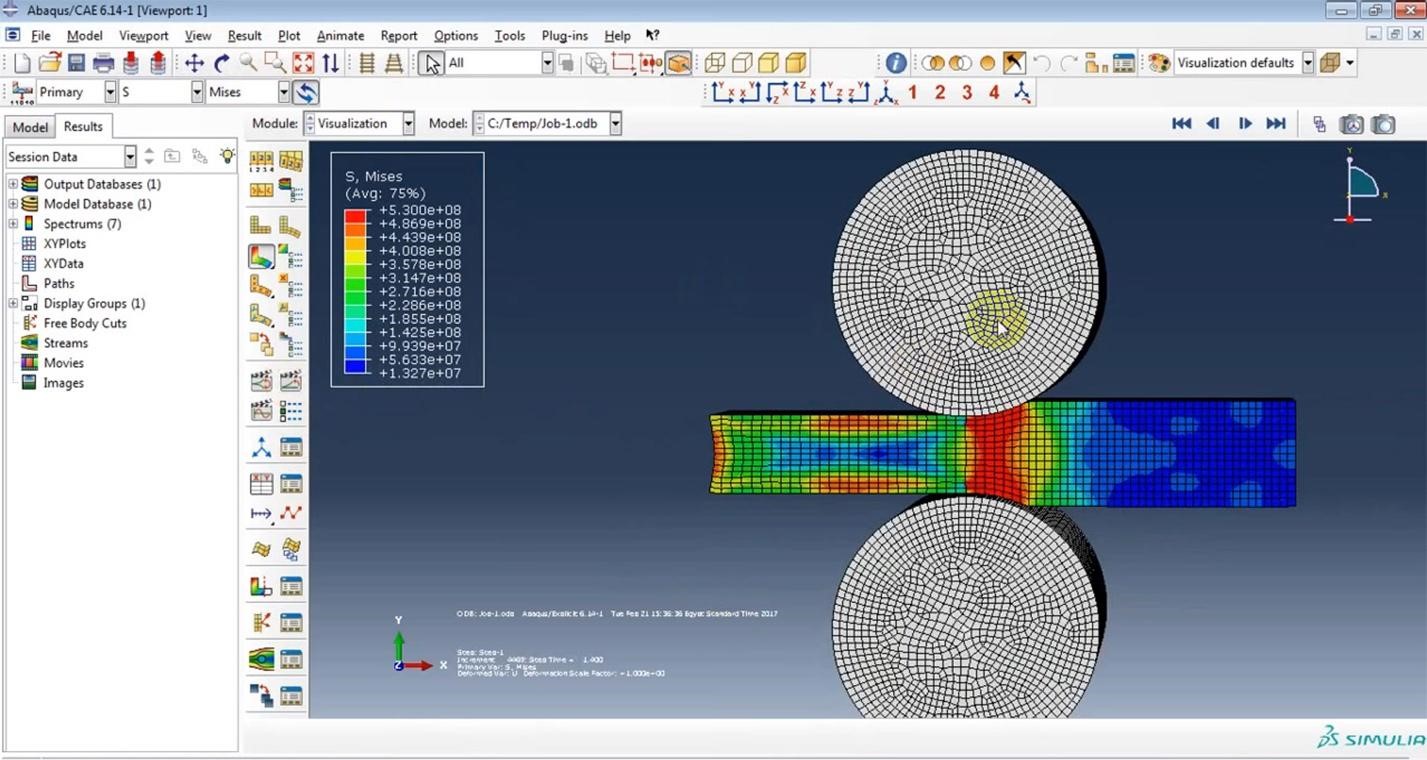Select XYPlots in the results tree
This screenshot has width=1427, height=760.
(64, 244)
